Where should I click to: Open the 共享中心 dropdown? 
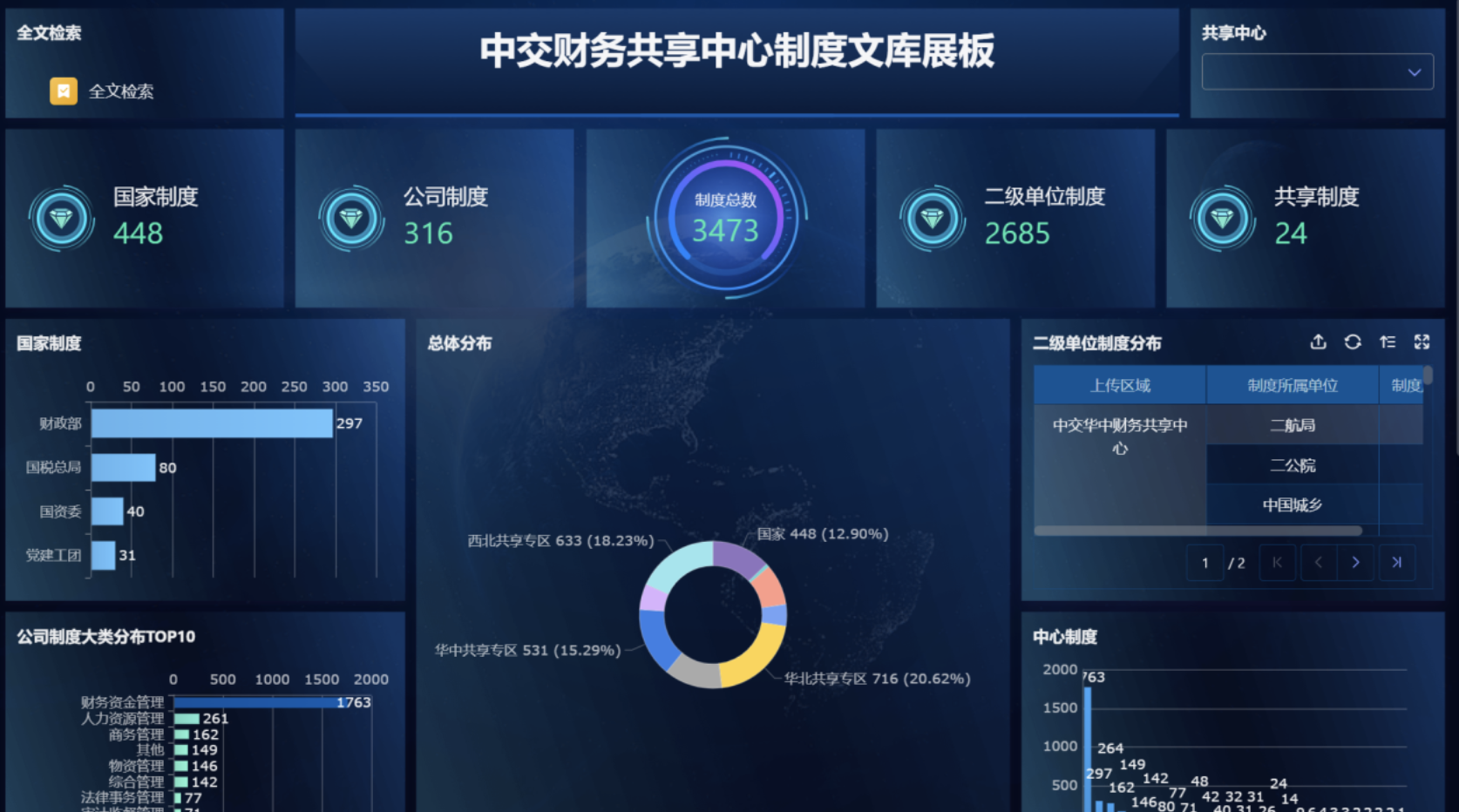(1317, 71)
